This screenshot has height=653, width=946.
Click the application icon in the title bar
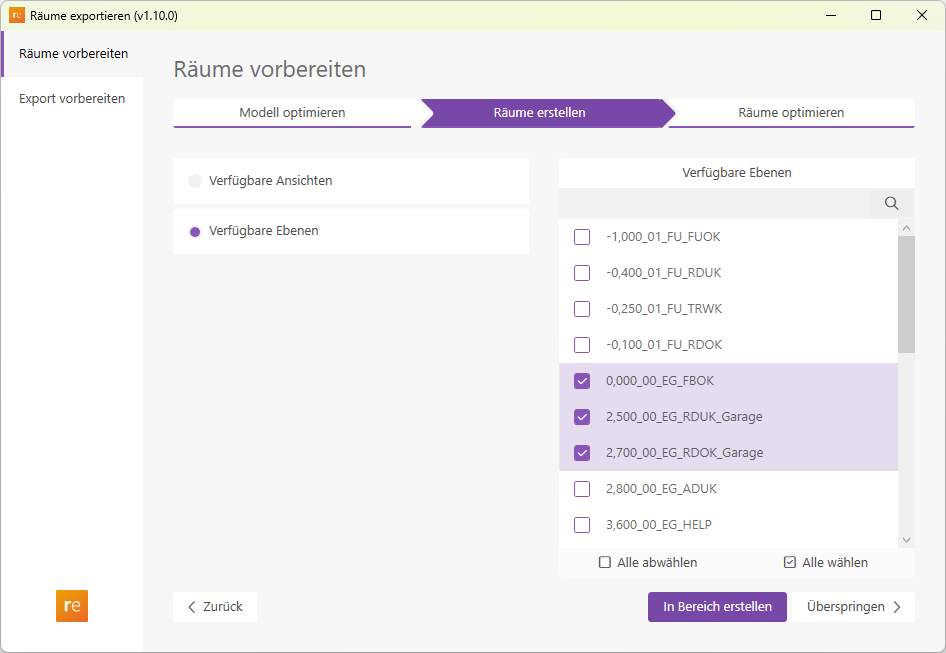[x=15, y=14]
